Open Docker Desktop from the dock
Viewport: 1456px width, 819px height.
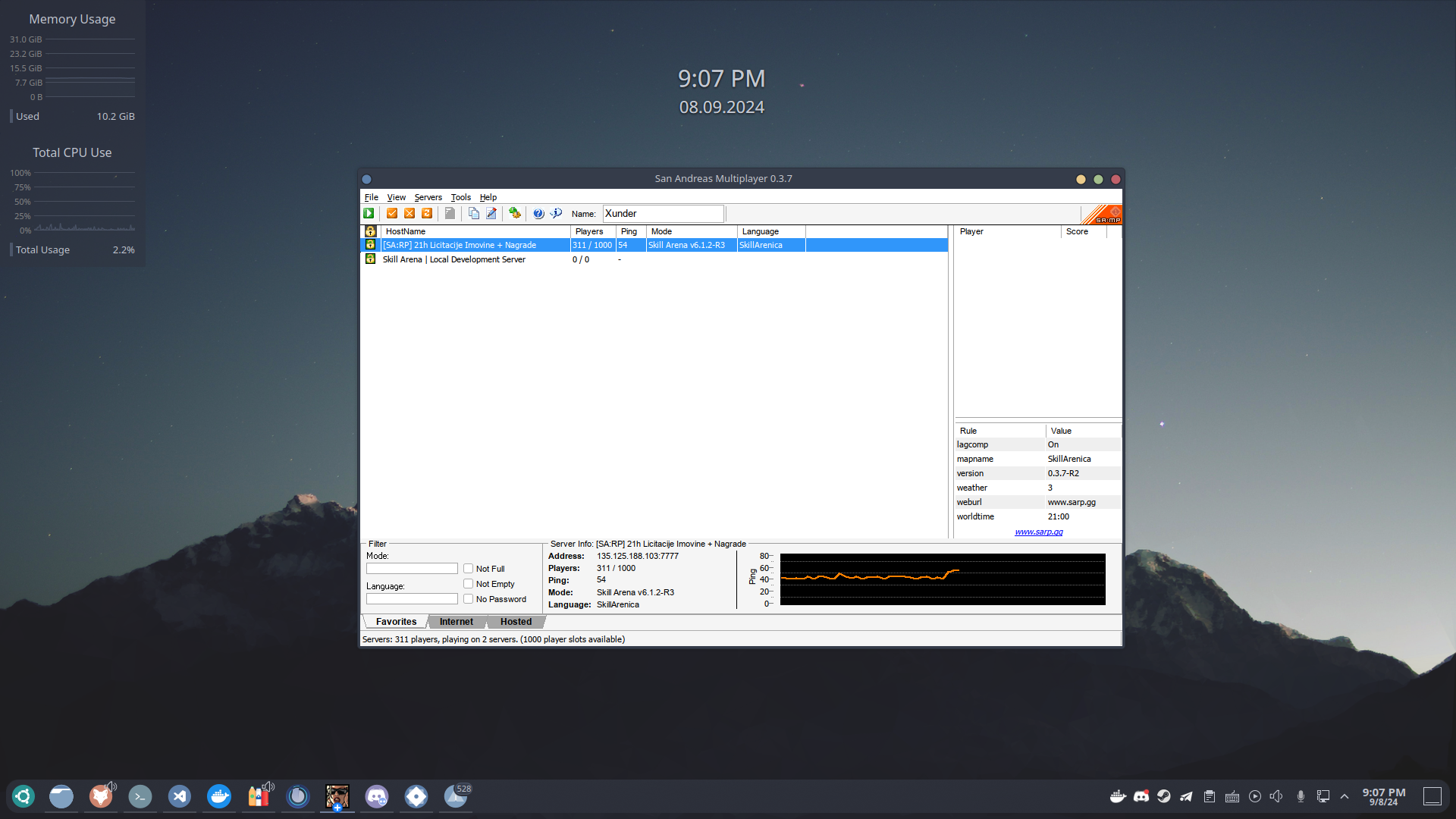219,796
